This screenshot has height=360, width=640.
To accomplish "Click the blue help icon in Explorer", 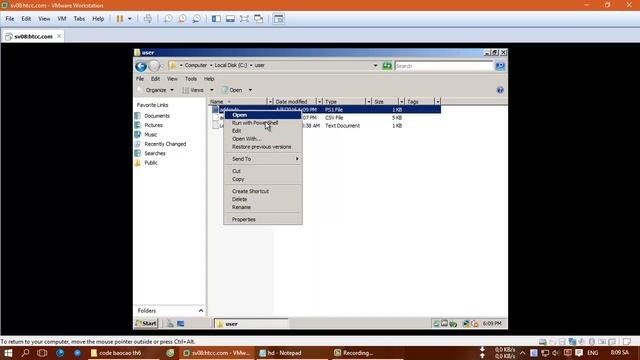I will point(500,90).
